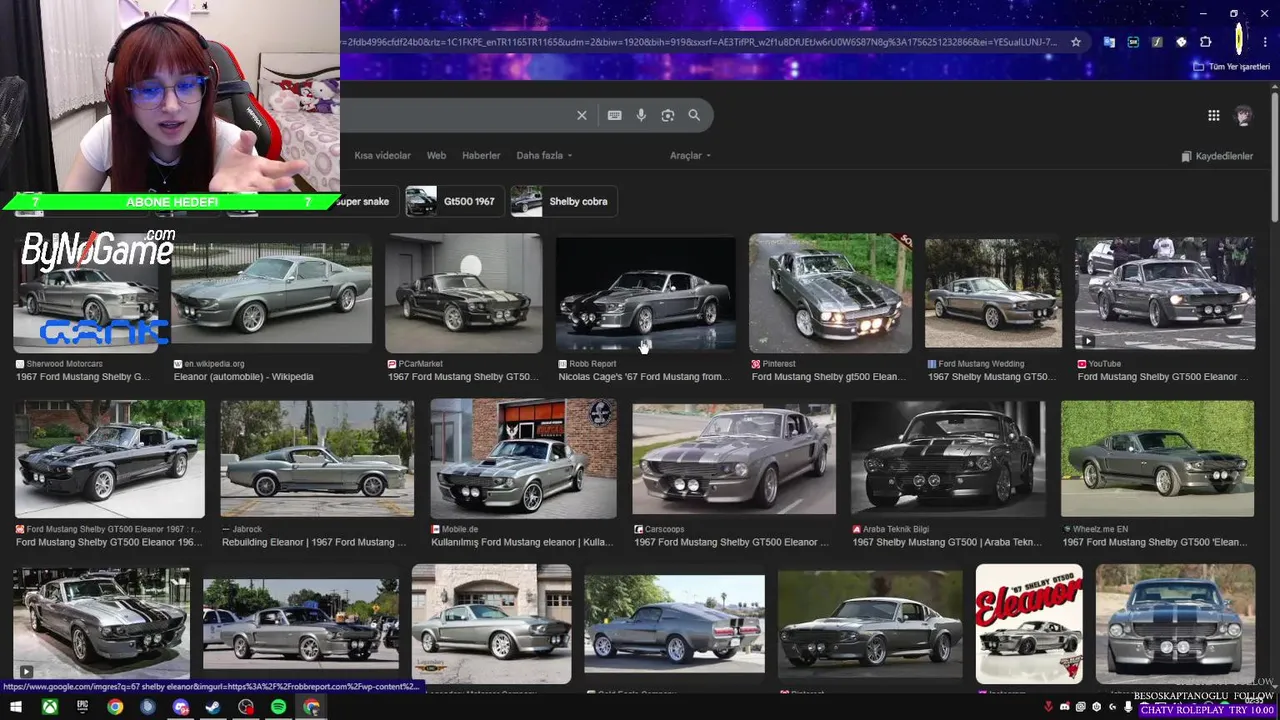Search by image with the Lens icon
The height and width of the screenshot is (720, 1280).
[668, 115]
